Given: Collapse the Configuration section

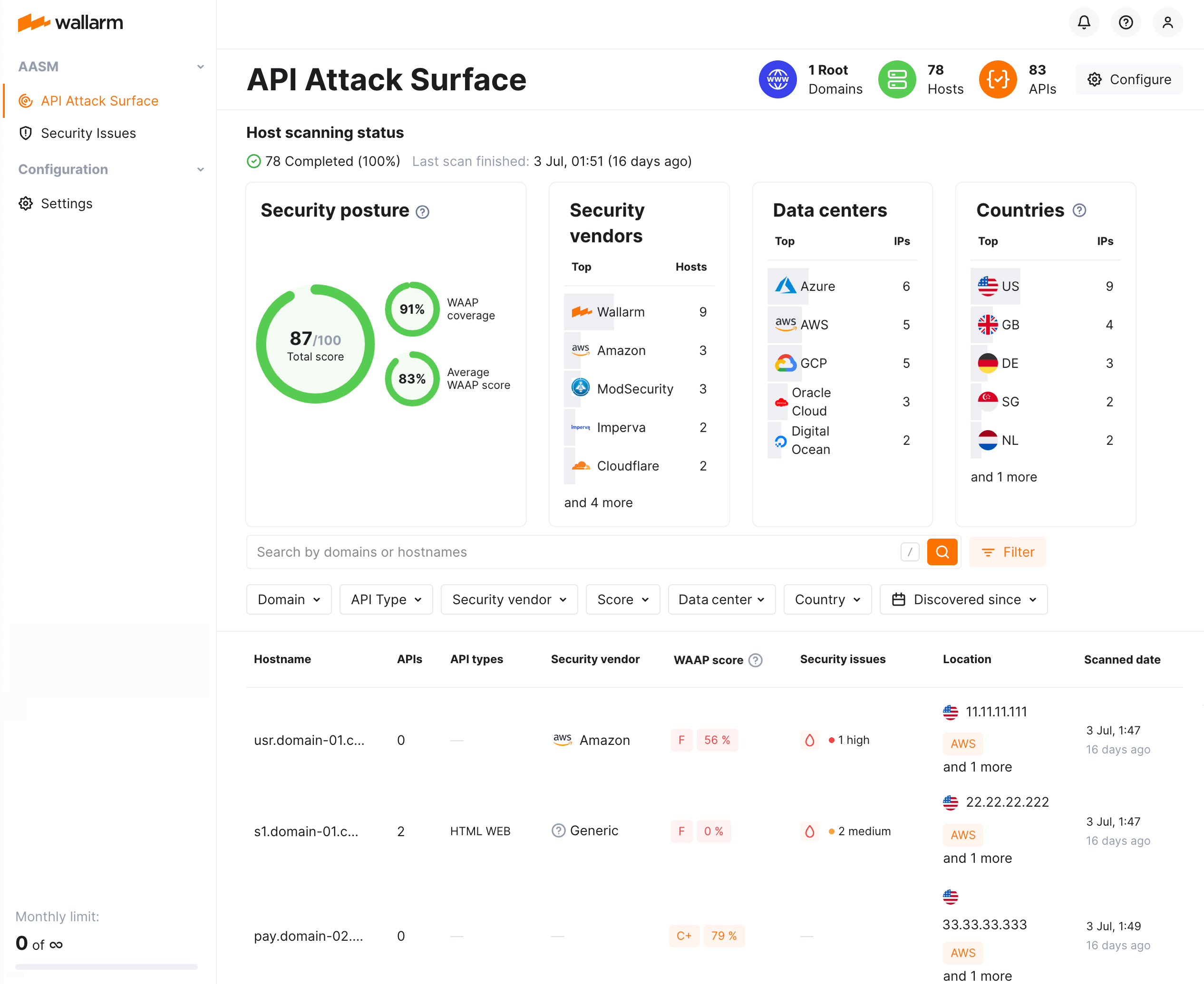Looking at the screenshot, I should 200,169.
